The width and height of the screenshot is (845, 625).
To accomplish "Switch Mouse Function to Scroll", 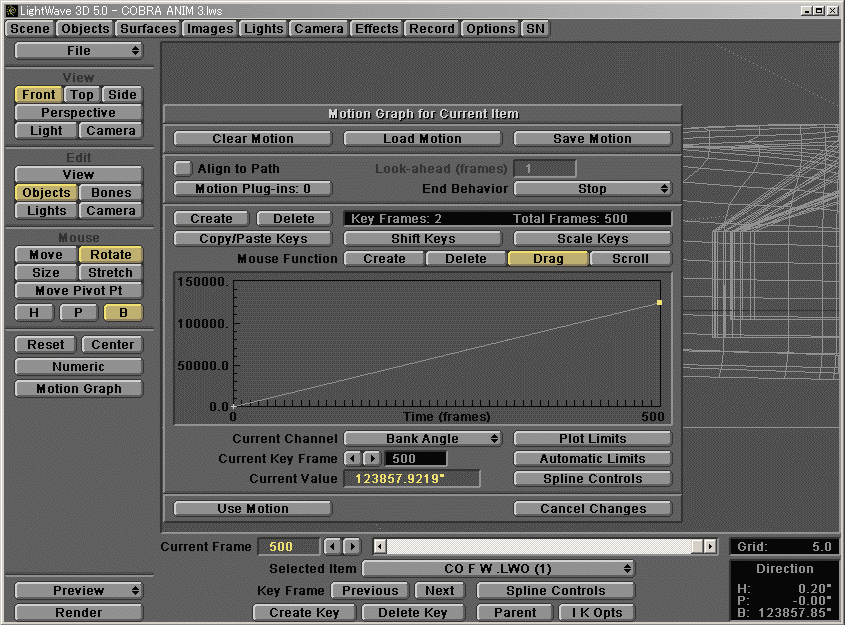I will [x=630, y=259].
